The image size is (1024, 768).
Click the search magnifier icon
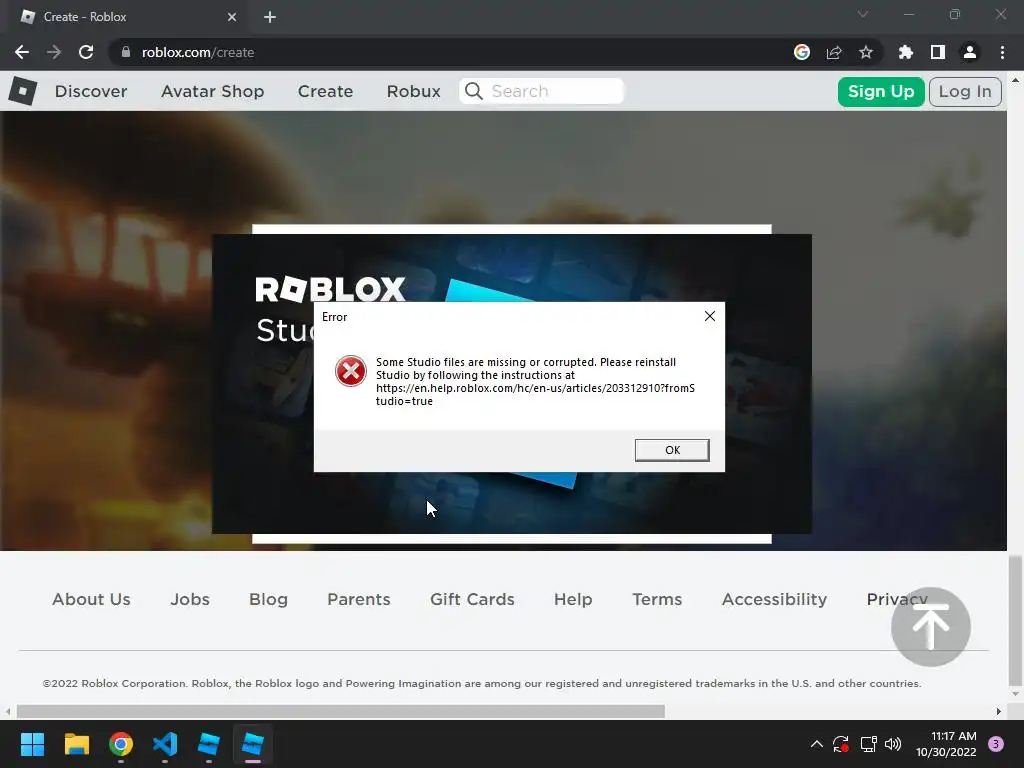click(x=473, y=91)
